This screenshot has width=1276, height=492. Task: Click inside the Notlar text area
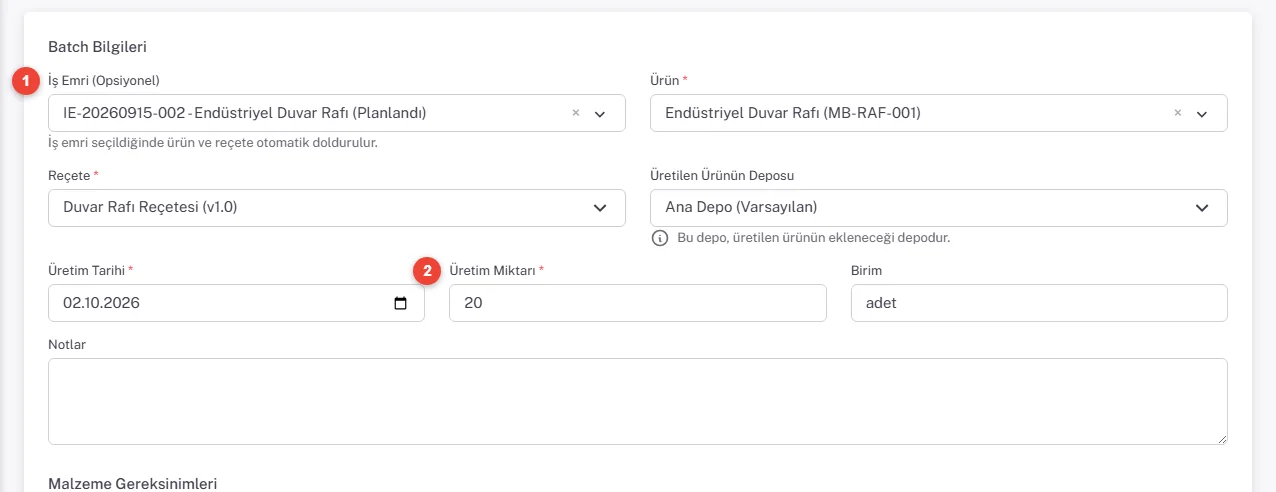[x=638, y=401]
